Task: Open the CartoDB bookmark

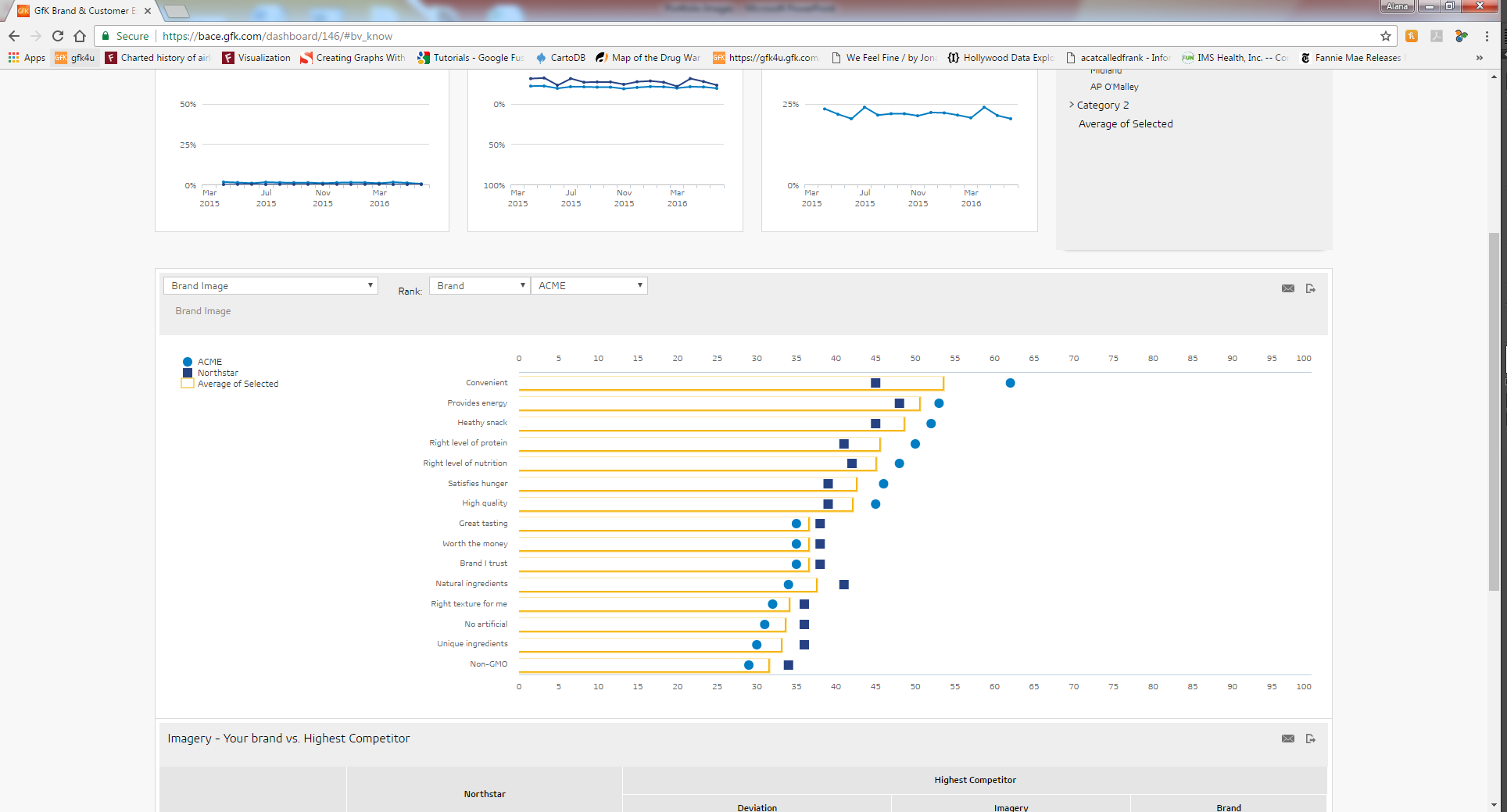Action: click(x=560, y=58)
